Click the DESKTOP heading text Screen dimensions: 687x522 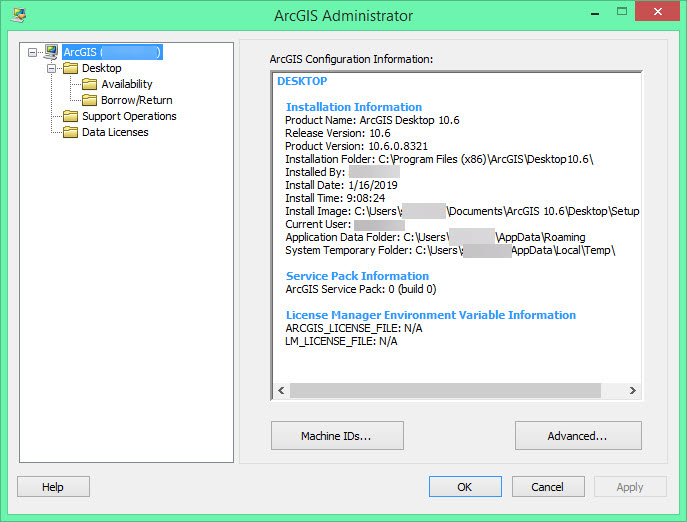[x=302, y=81]
